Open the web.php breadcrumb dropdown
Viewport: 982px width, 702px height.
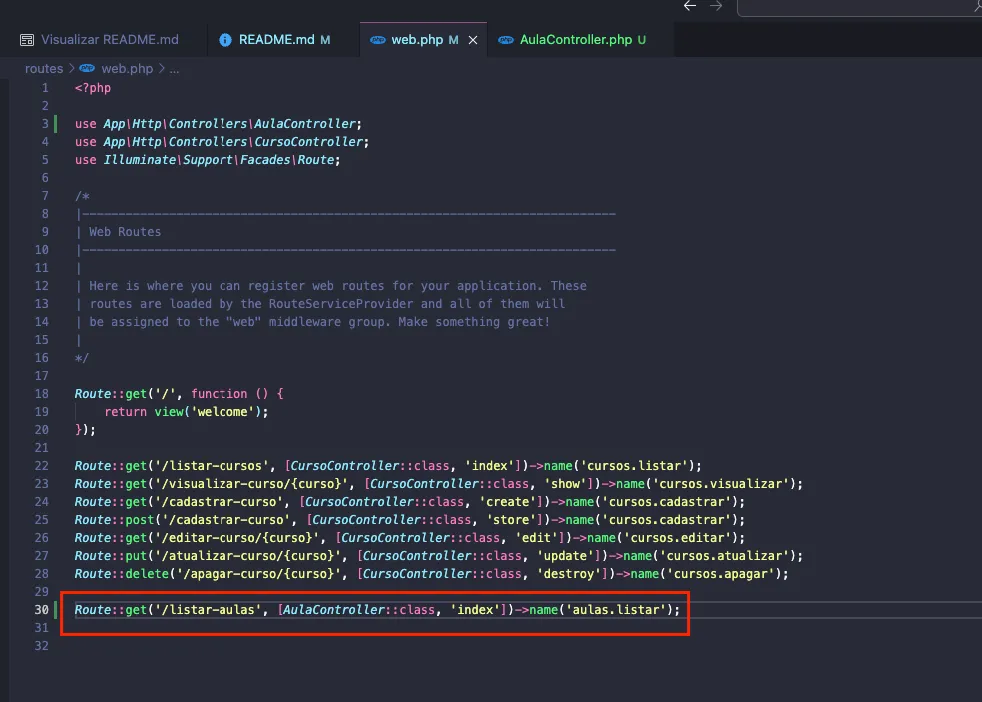(x=127, y=69)
